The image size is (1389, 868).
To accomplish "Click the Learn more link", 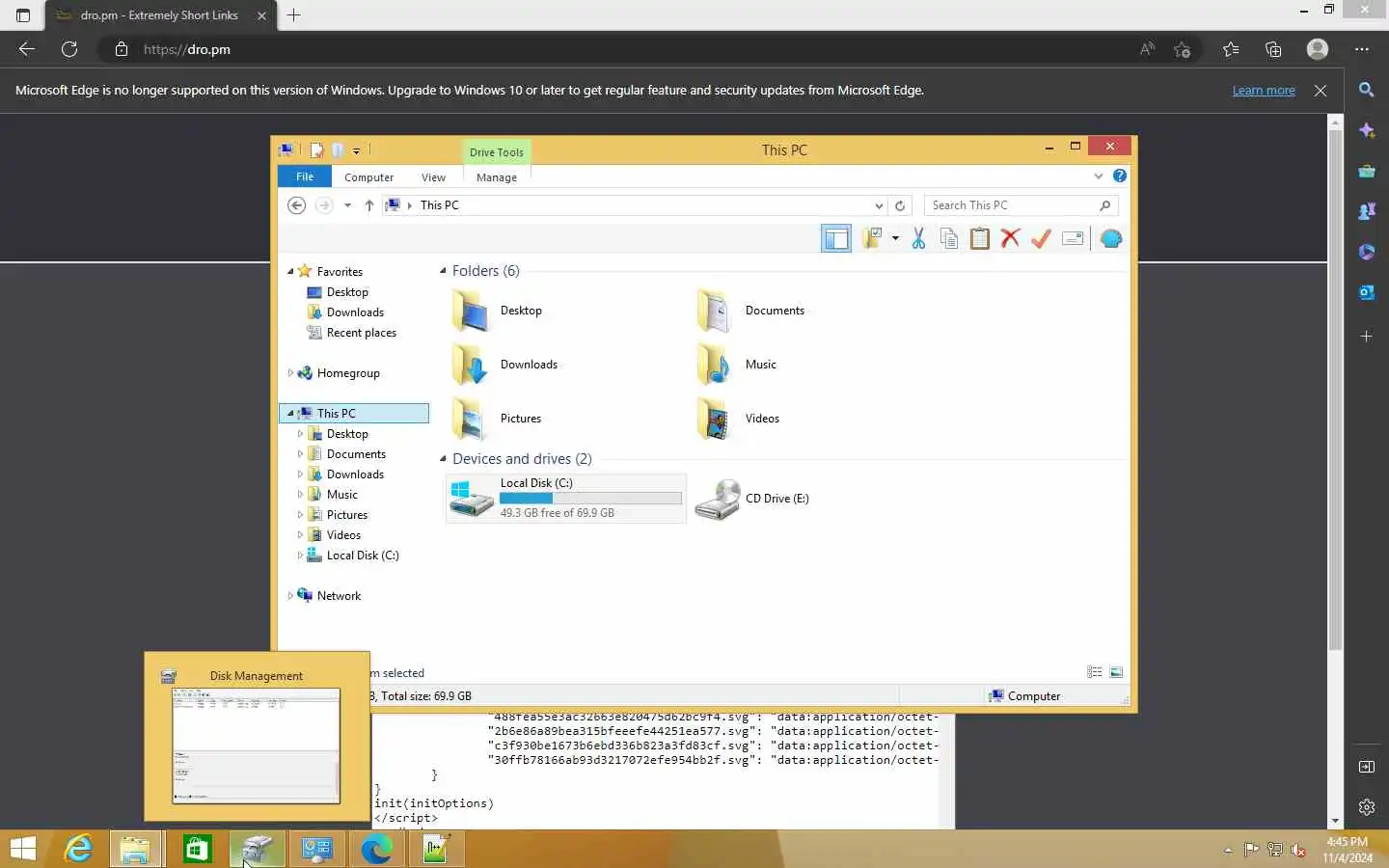I will [1264, 91].
